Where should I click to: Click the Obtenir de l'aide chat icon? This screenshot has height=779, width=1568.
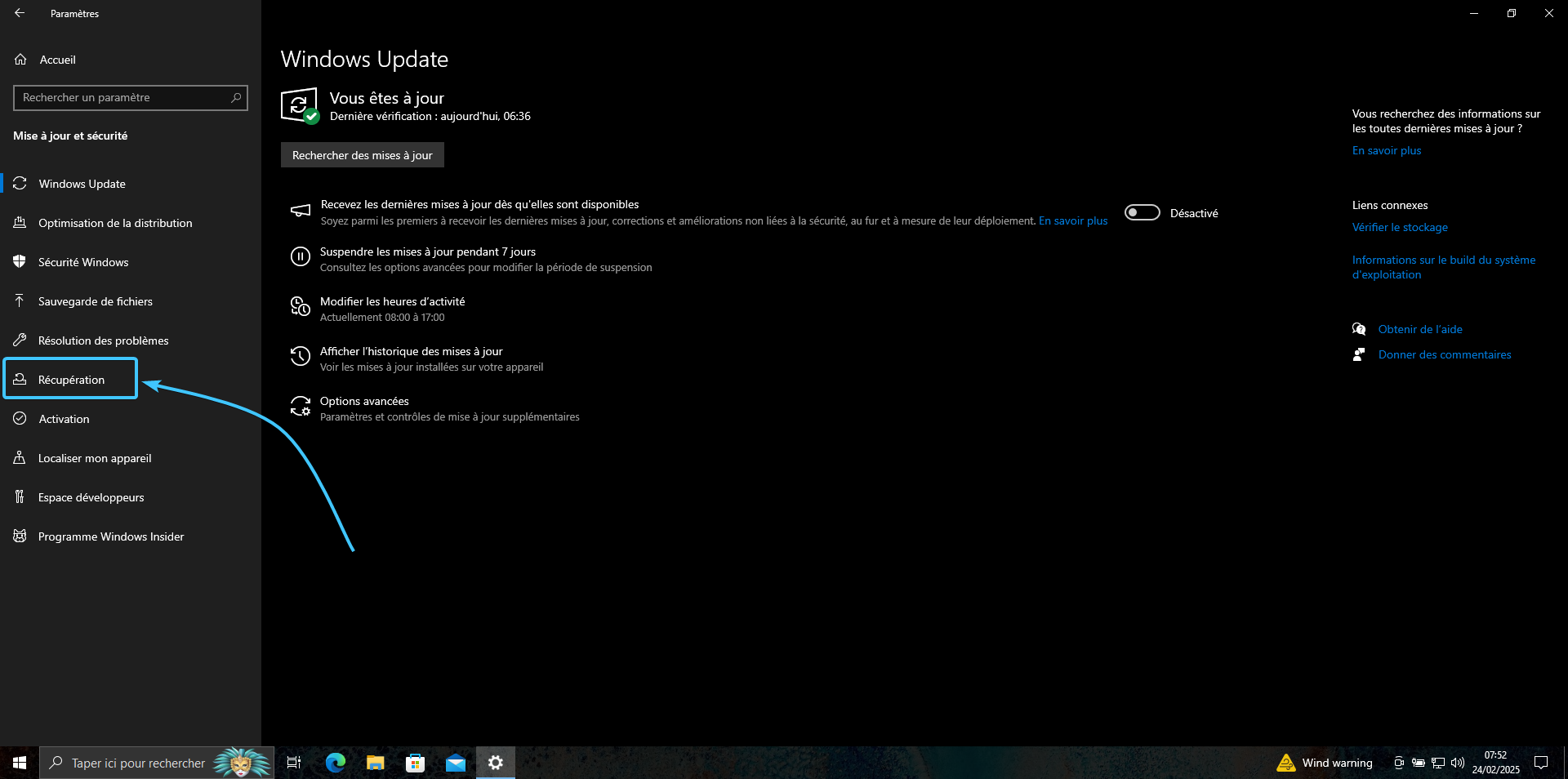[1359, 329]
